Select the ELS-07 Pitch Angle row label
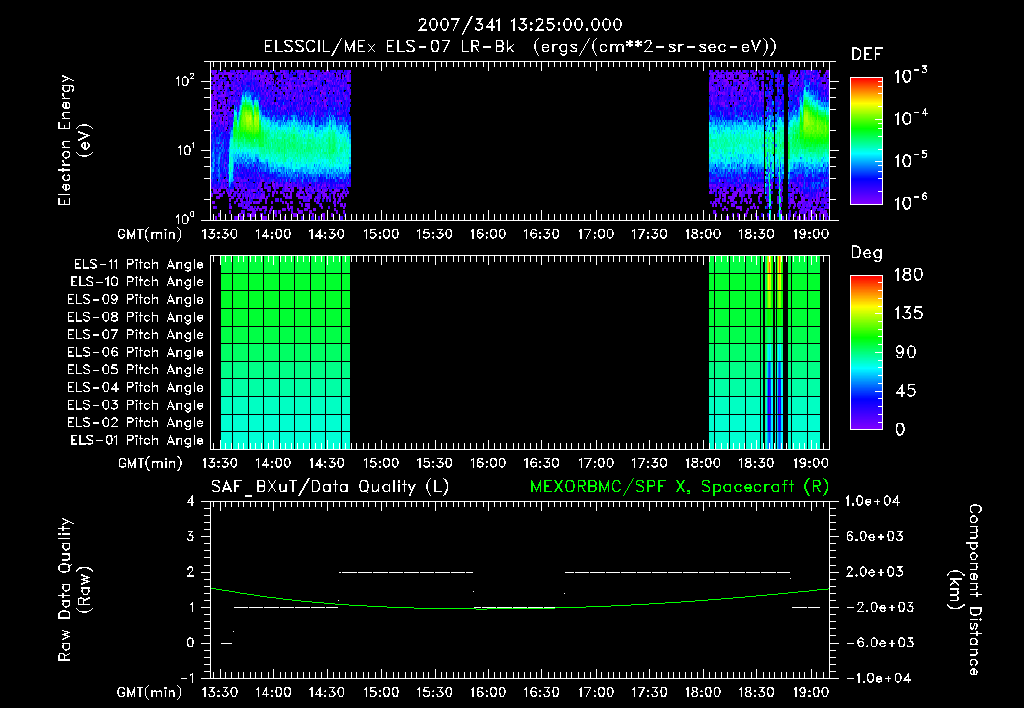Screen dimensions: 1024x708 [x=136, y=334]
